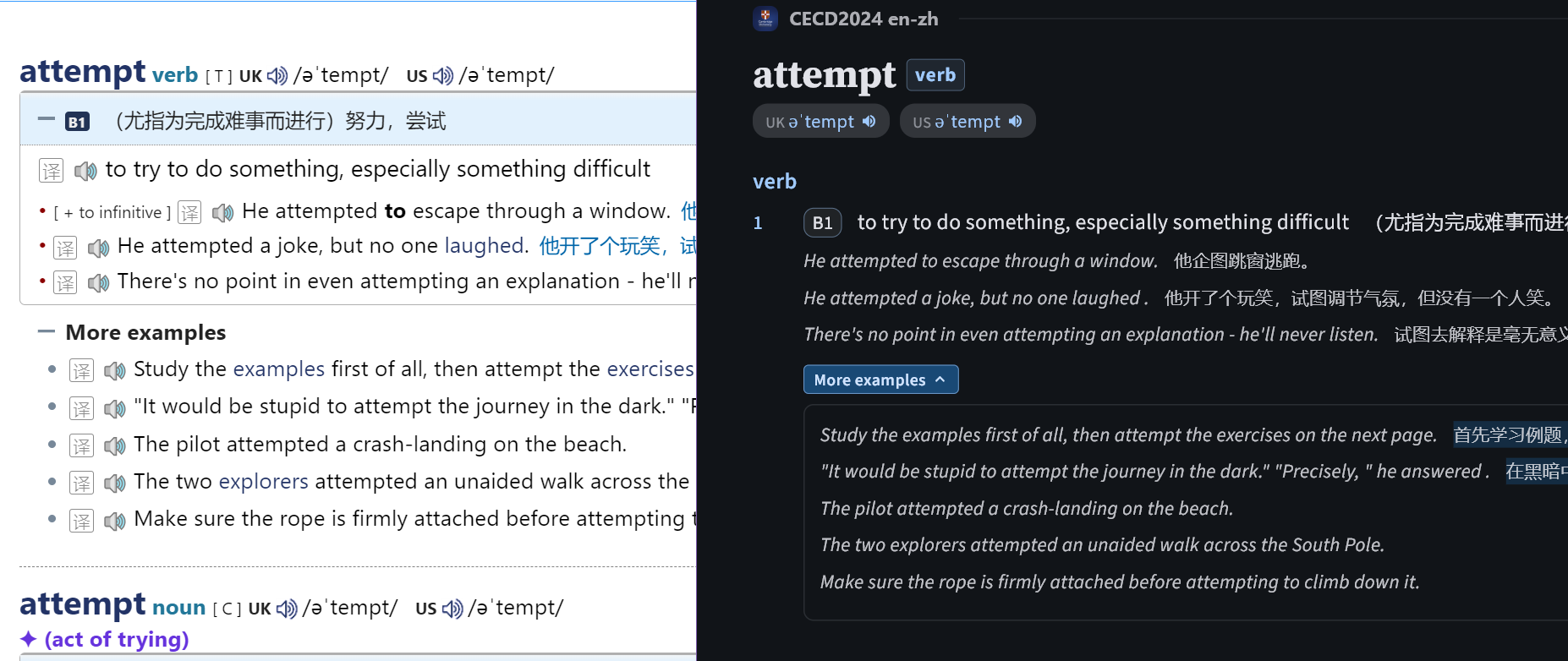This screenshot has width=1568, height=661.
Task: Click translate icon beside the English definition
Action: (x=52, y=171)
